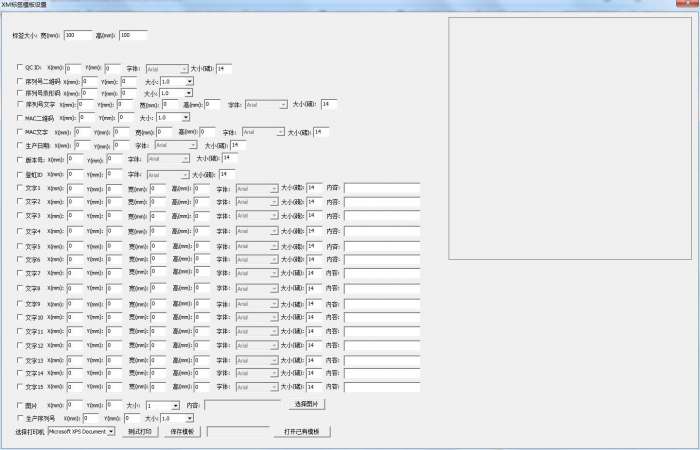700x450 pixels.
Task: Expand the 图片 size dropdown
Action: [x=162, y=405]
